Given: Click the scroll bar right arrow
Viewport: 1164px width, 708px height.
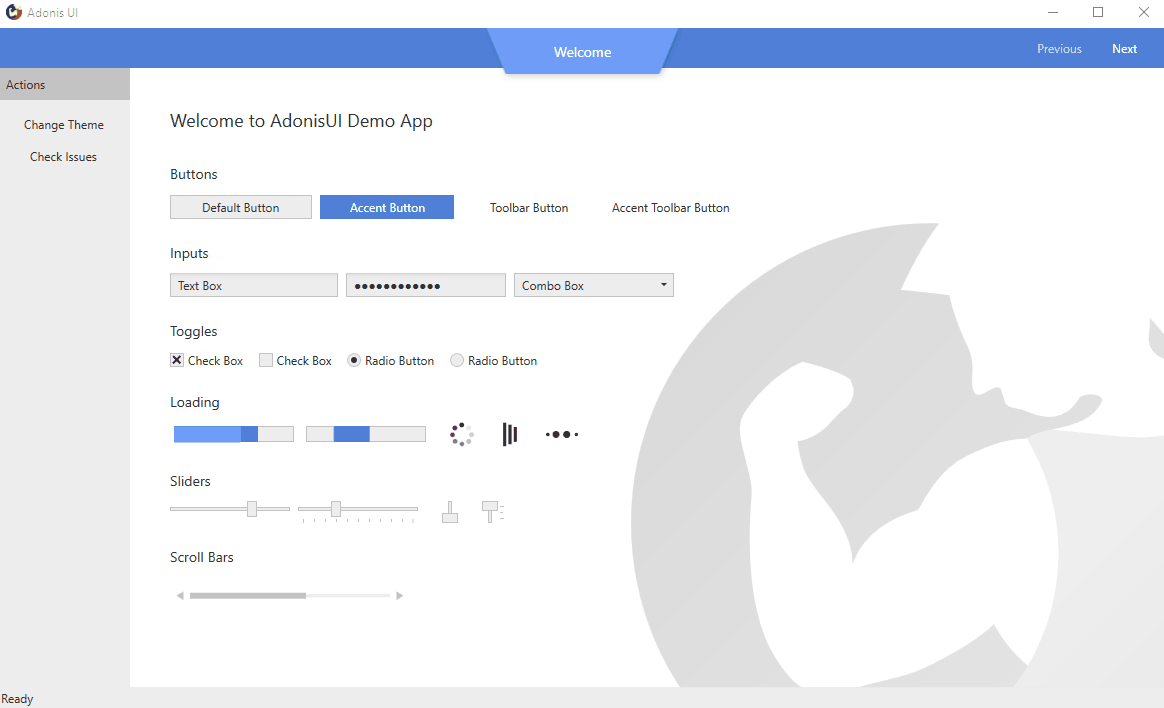Looking at the screenshot, I should tap(399, 595).
